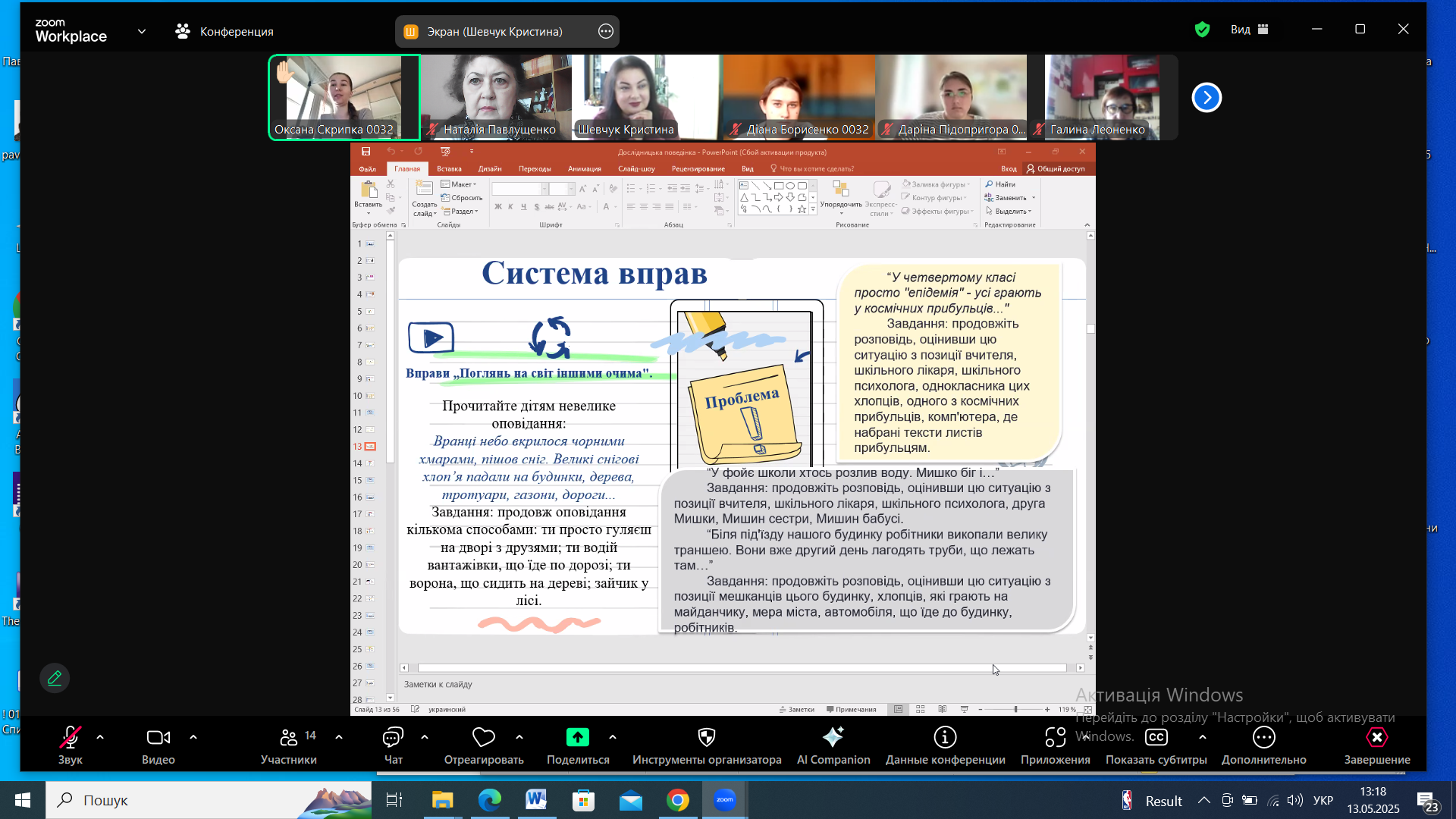Image resolution: width=1456 pixels, height=819 pixels.
Task: Click the Windows Start button
Action: coord(23,800)
